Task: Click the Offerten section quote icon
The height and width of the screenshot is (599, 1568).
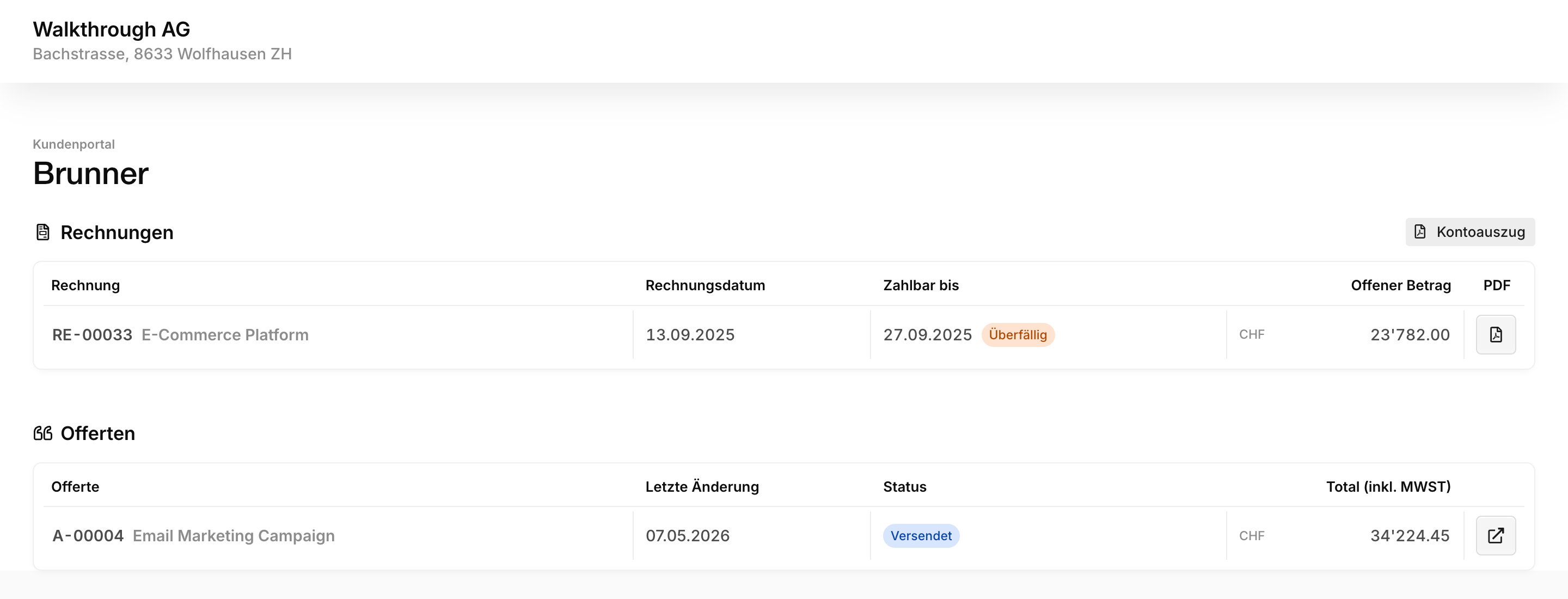Action: [42, 433]
